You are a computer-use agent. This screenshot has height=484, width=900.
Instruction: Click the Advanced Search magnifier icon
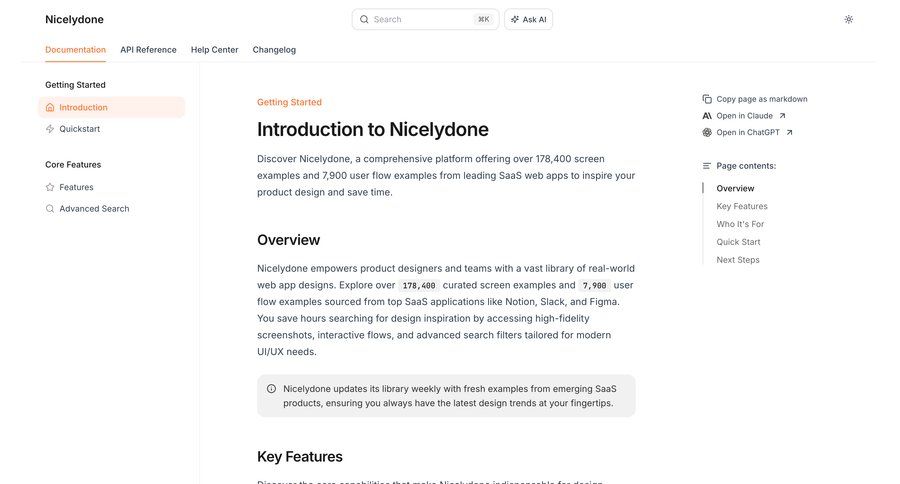50,209
